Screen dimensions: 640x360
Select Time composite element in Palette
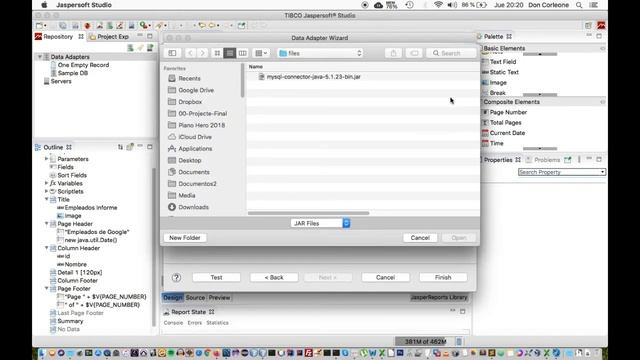pyautogui.click(x=496, y=143)
